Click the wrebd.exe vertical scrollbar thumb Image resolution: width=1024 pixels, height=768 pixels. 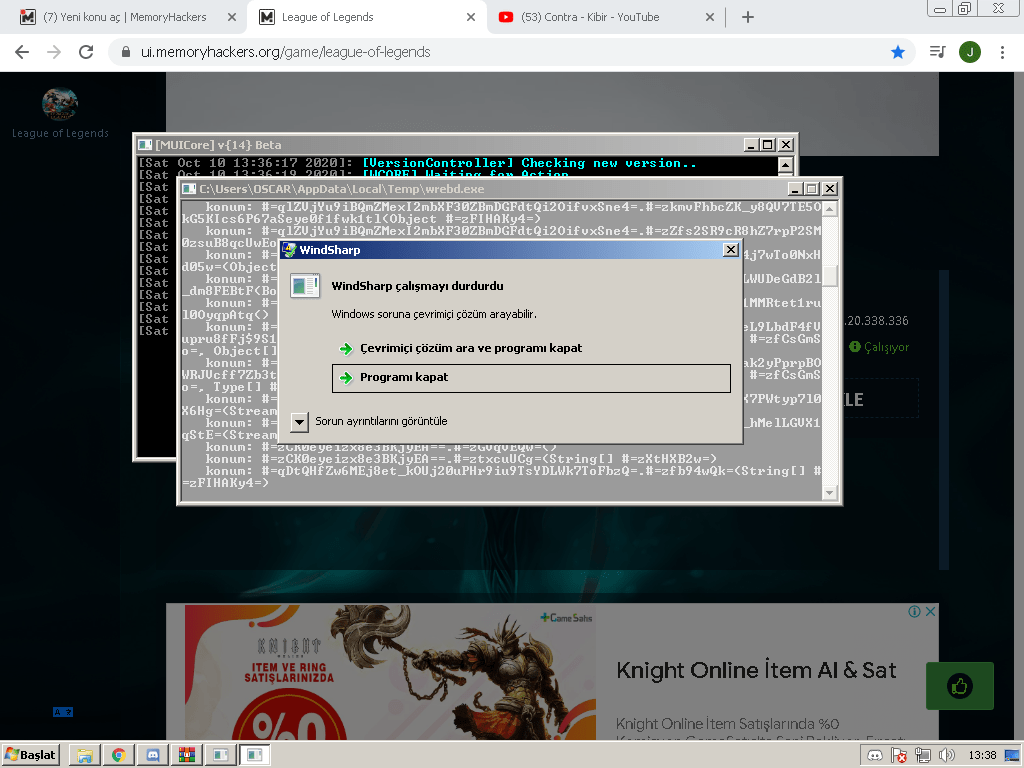829,275
